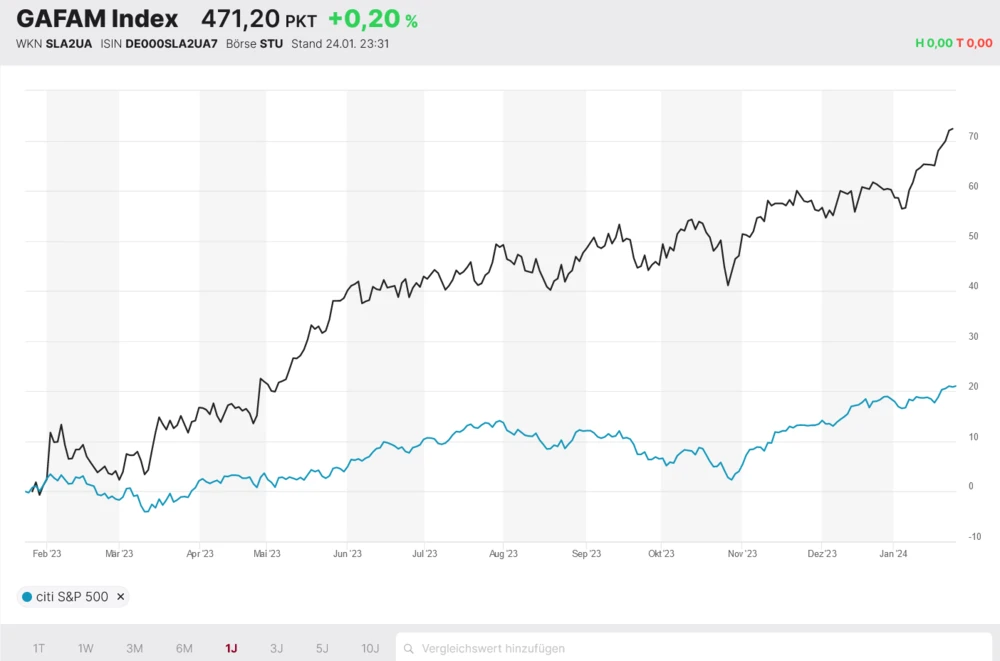Remove the citi S&P 500 comparison chip
Viewport: 1000px width, 661px height.
click(121, 597)
